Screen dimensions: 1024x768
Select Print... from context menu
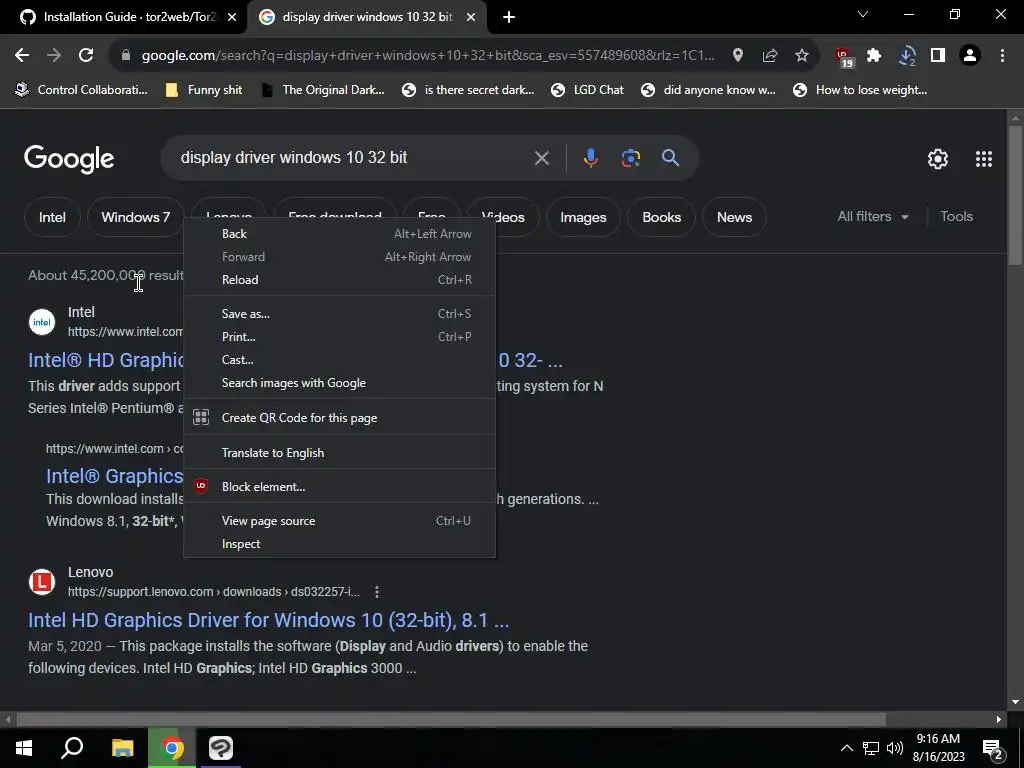point(339,337)
